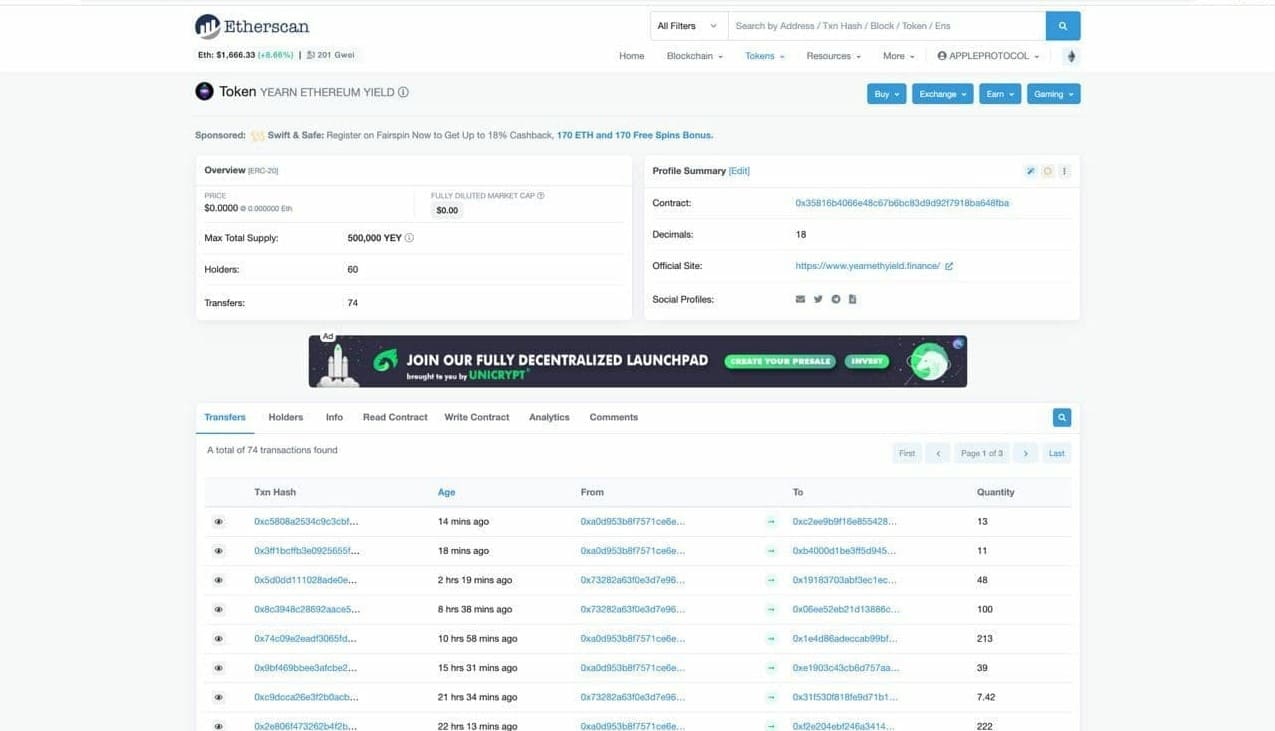
Task: Click the blue tool icon in Profile Summary header
Action: 1030,171
